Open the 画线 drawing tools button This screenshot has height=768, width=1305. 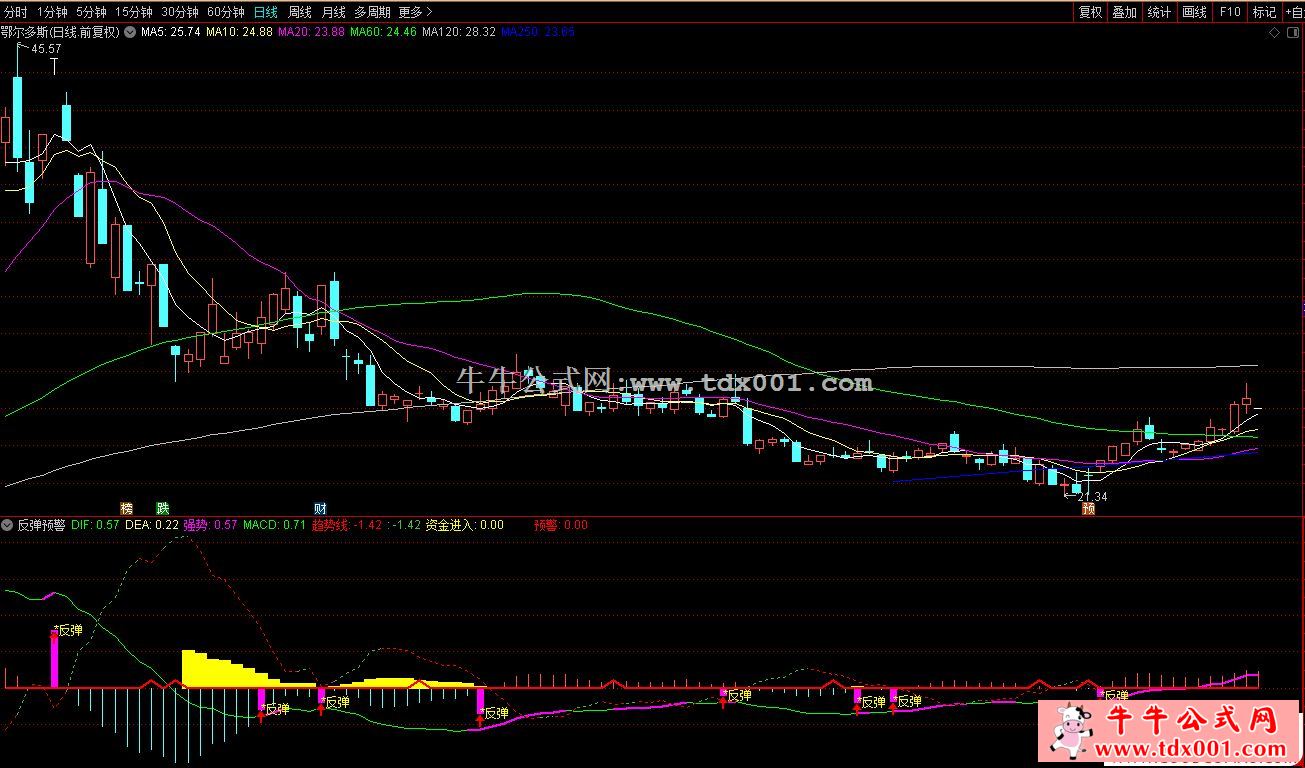[x=1195, y=12]
